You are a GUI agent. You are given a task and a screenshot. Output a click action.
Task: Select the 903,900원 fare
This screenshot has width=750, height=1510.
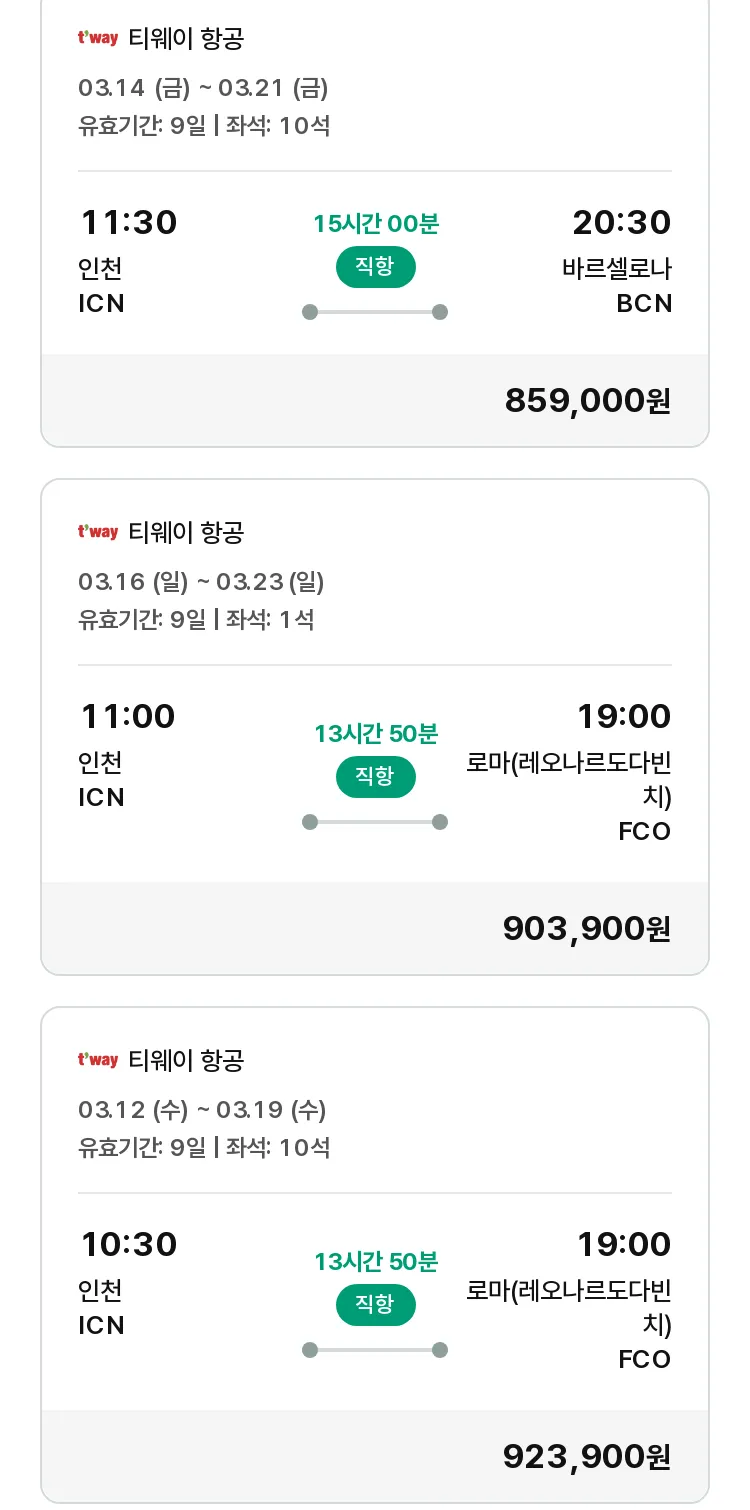(586, 929)
